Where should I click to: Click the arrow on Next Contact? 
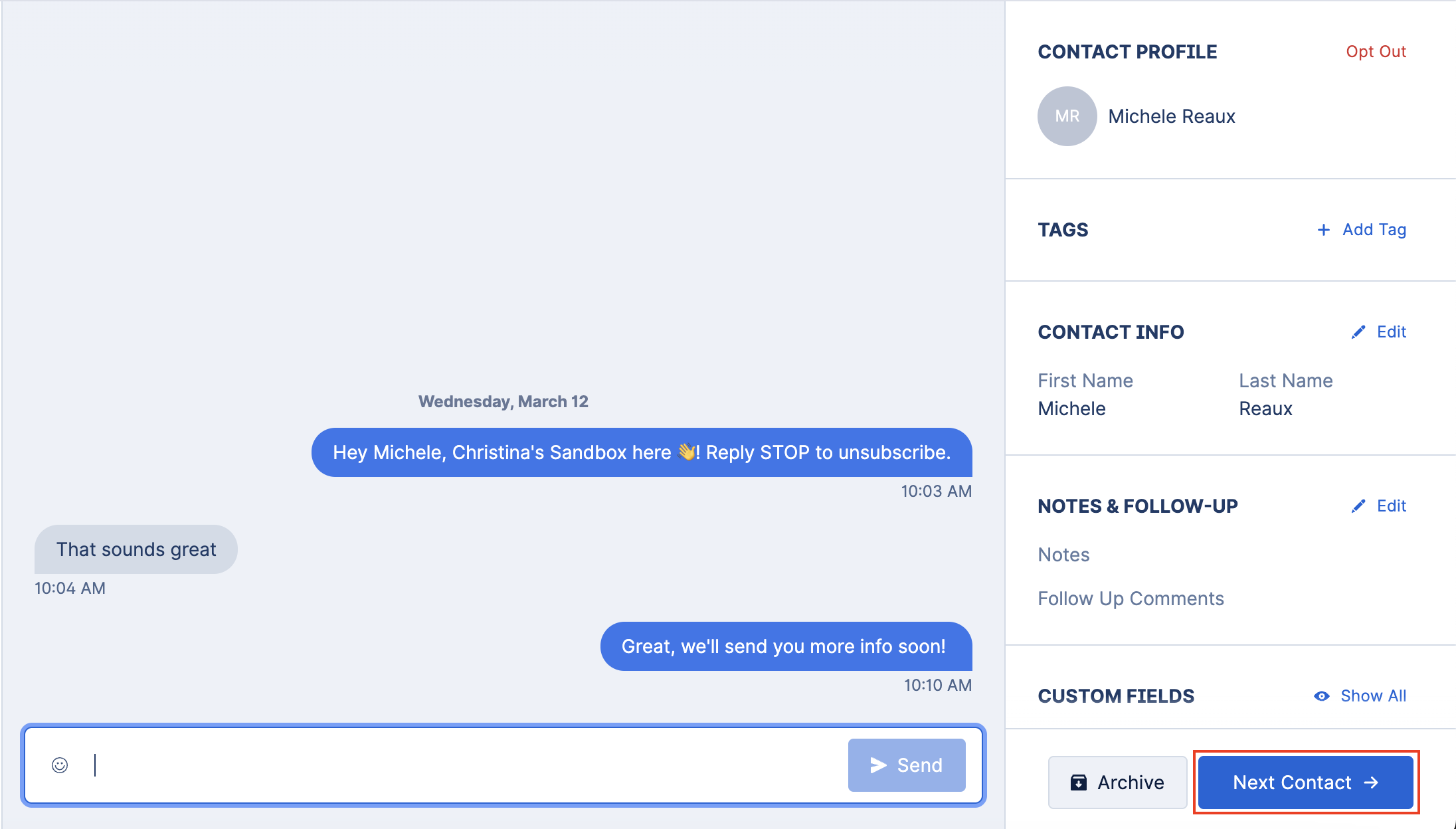pyautogui.click(x=1371, y=783)
